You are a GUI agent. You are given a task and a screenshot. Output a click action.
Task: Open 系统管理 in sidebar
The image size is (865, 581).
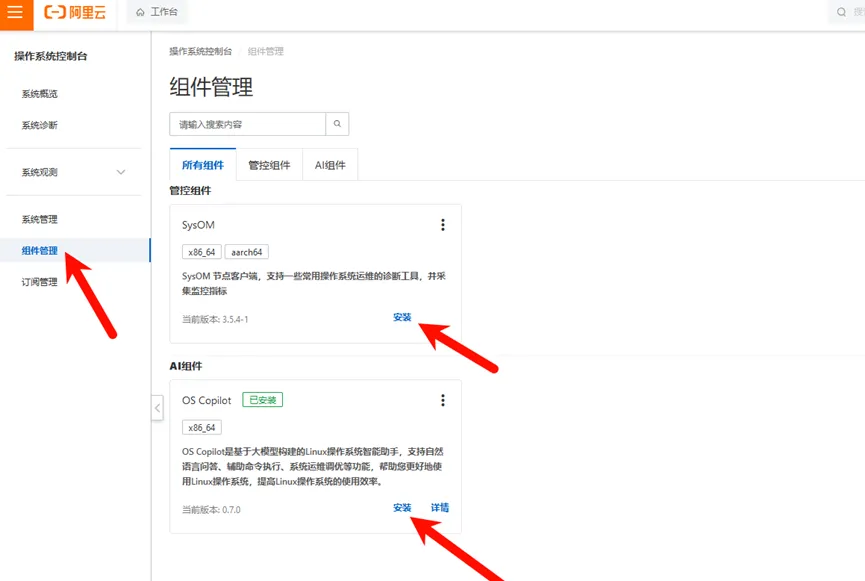pos(40,220)
